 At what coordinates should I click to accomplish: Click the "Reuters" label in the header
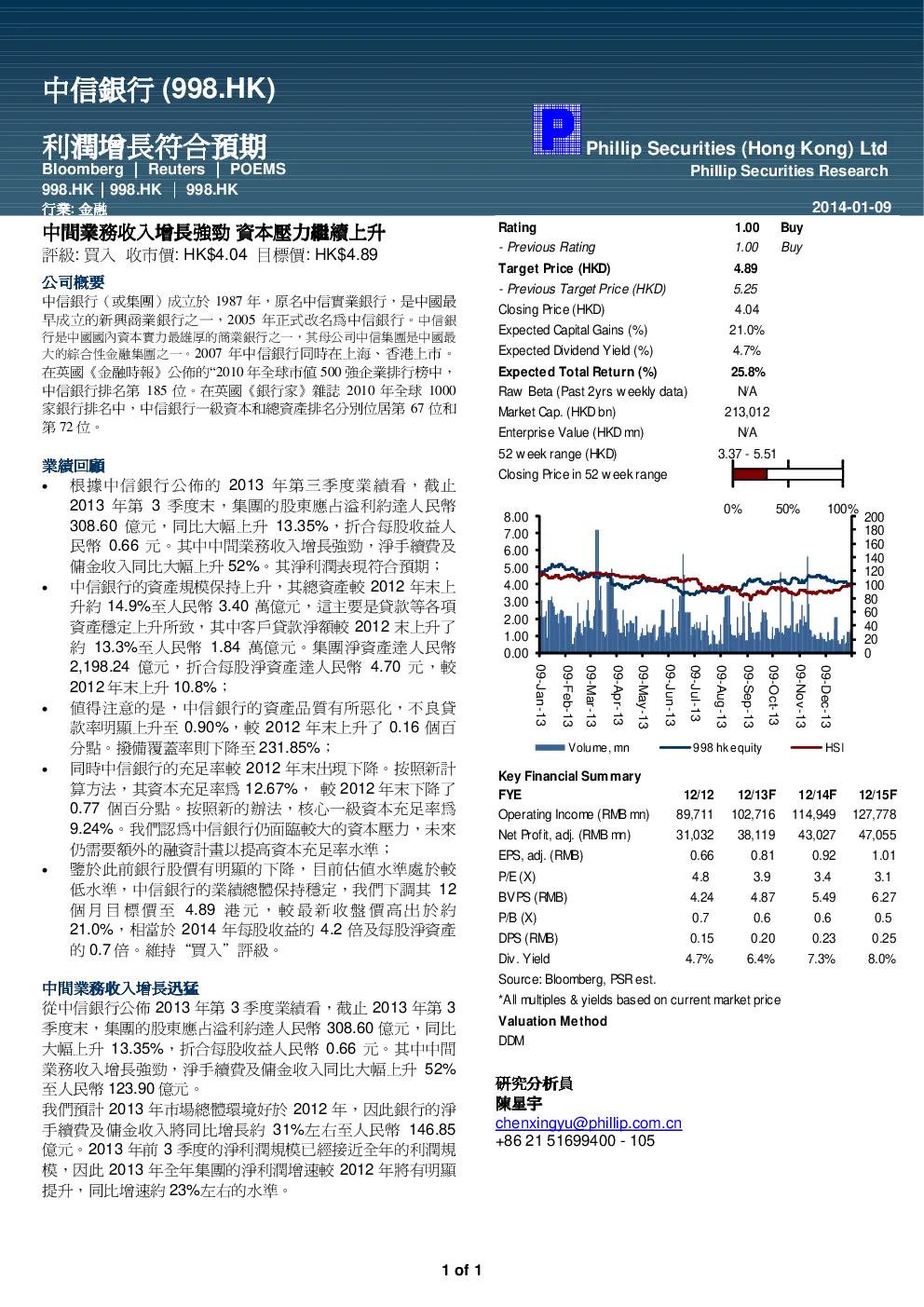click(x=176, y=170)
